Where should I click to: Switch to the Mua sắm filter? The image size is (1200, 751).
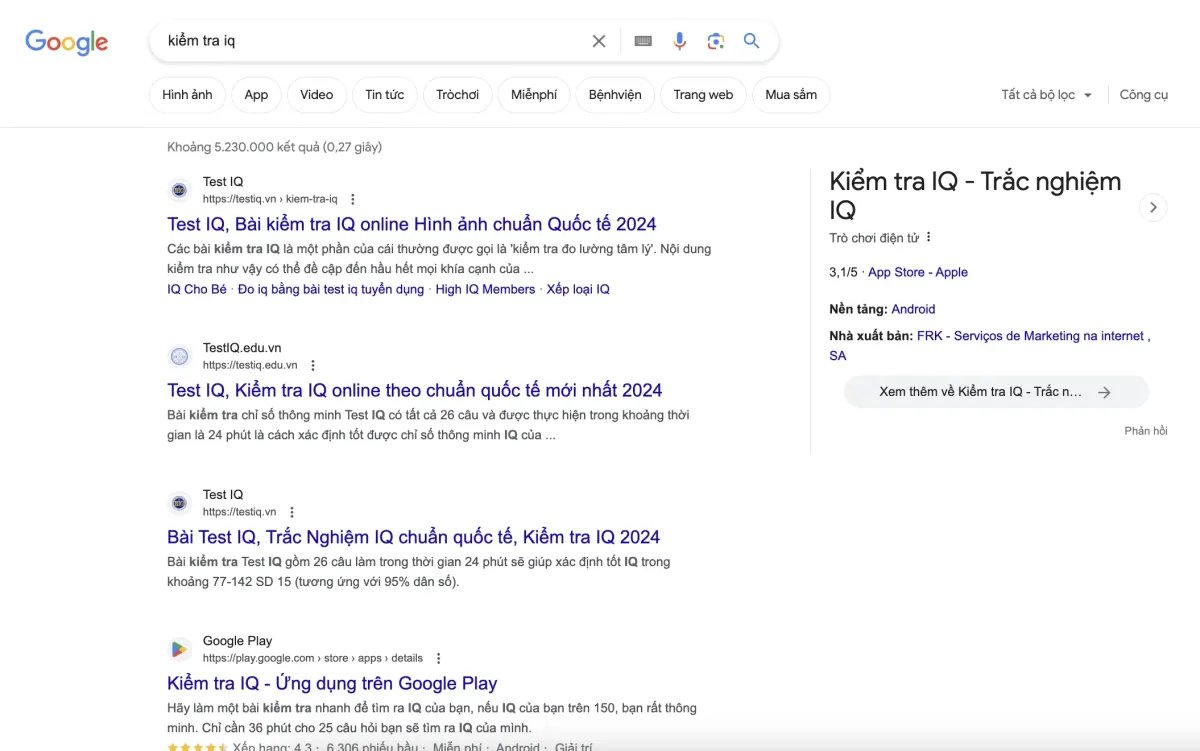[791, 95]
